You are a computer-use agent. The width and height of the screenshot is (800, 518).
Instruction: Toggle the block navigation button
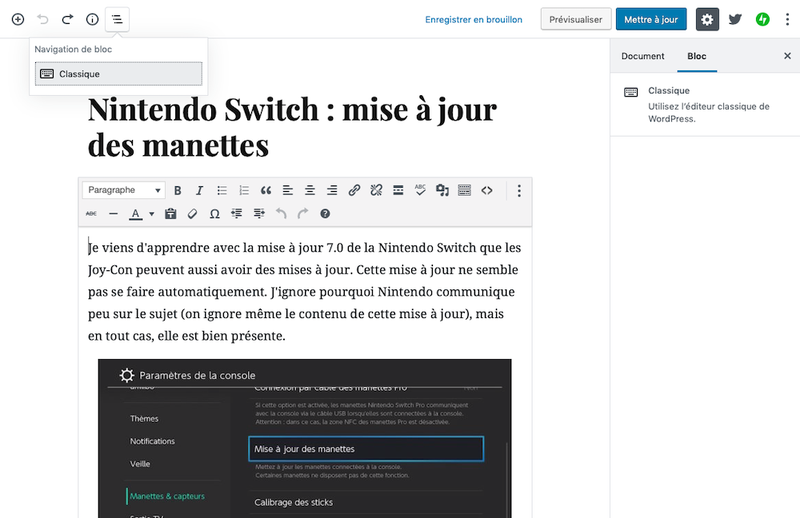[117, 19]
